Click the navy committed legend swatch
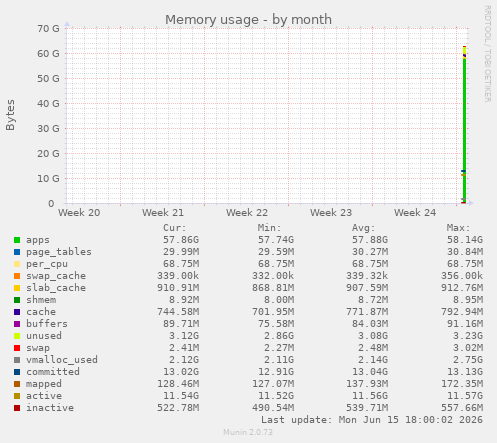497x443 pixels. [17, 372]
